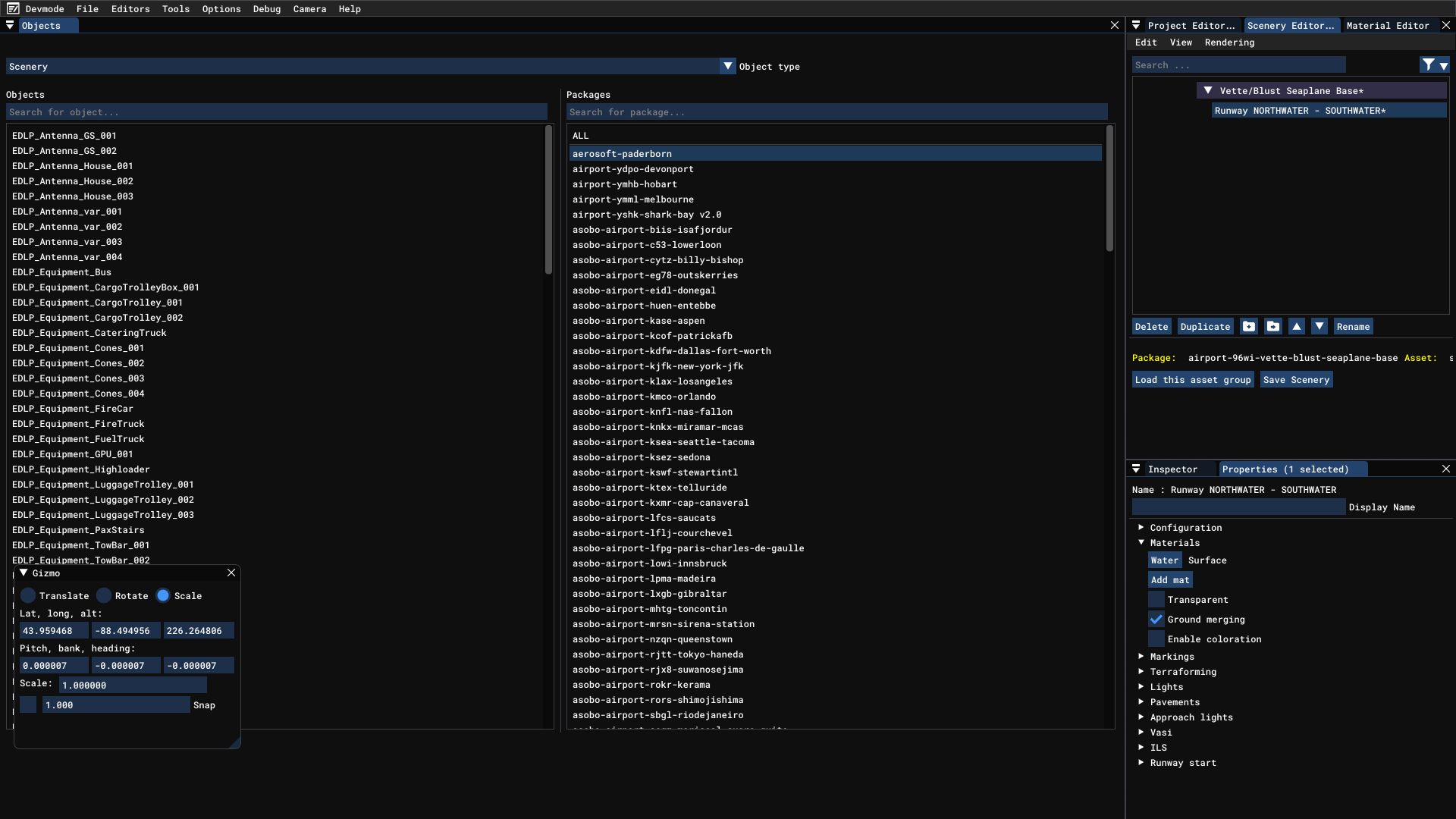
Task: Click the Packages list vertical scrollbar
Action: pyautogui.click(x=1109, y=189)
